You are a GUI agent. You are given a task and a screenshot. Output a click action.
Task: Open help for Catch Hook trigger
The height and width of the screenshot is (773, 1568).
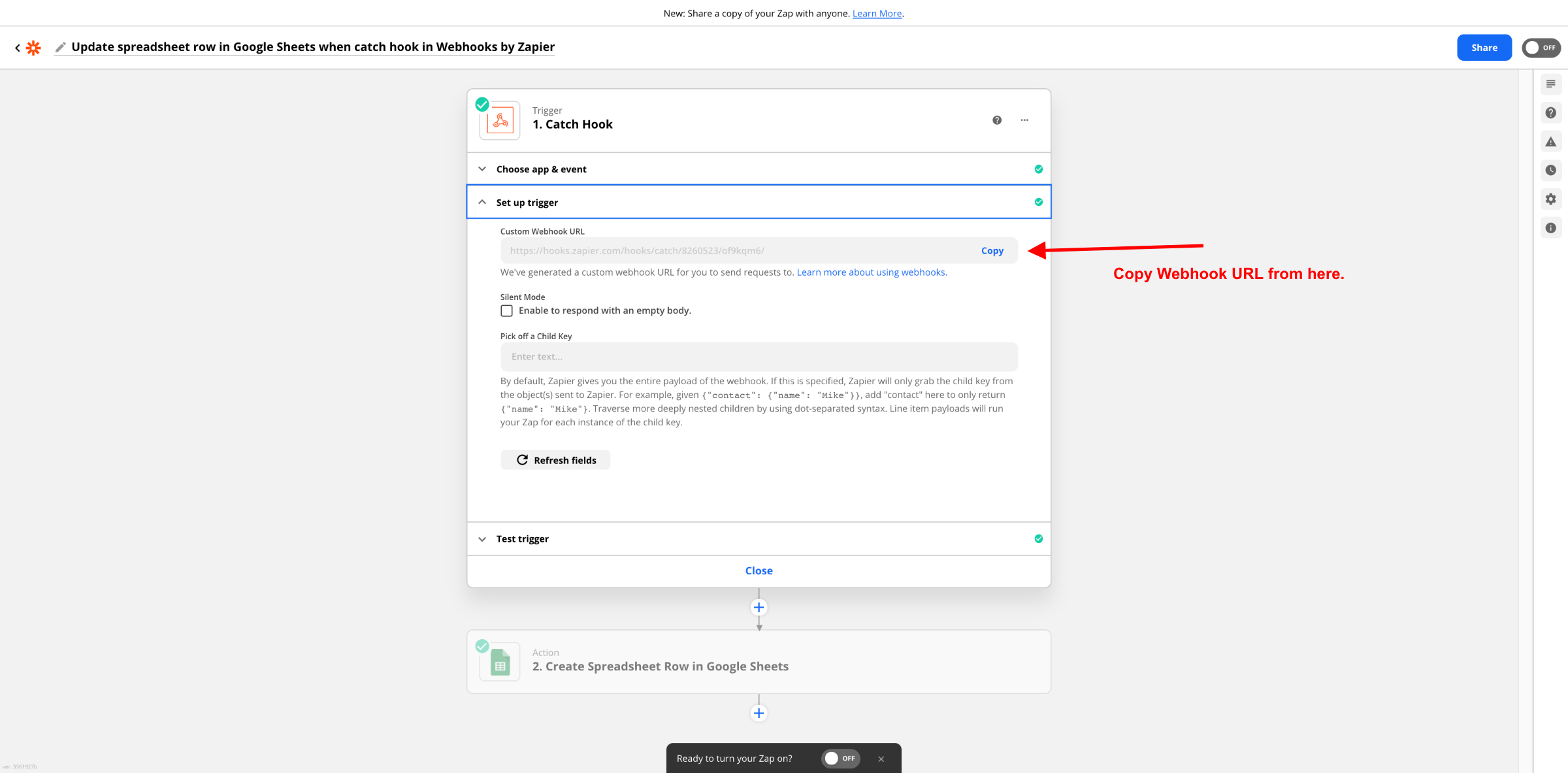click(997, 120)
